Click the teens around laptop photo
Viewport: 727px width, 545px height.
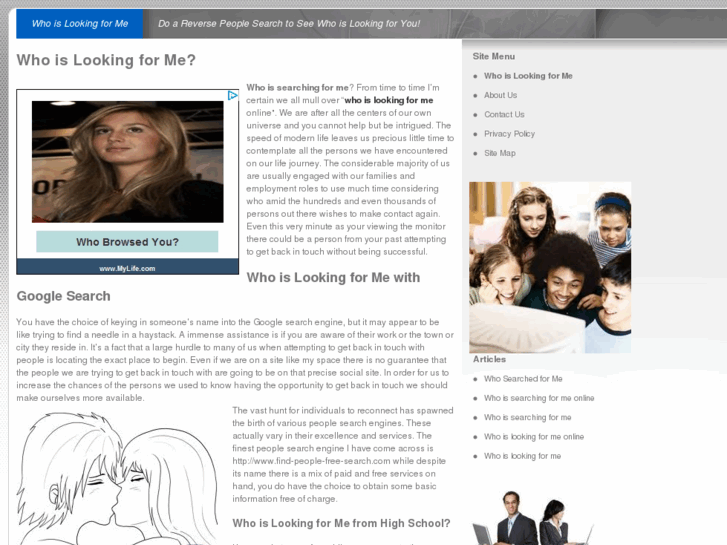[x=550, y=268]
